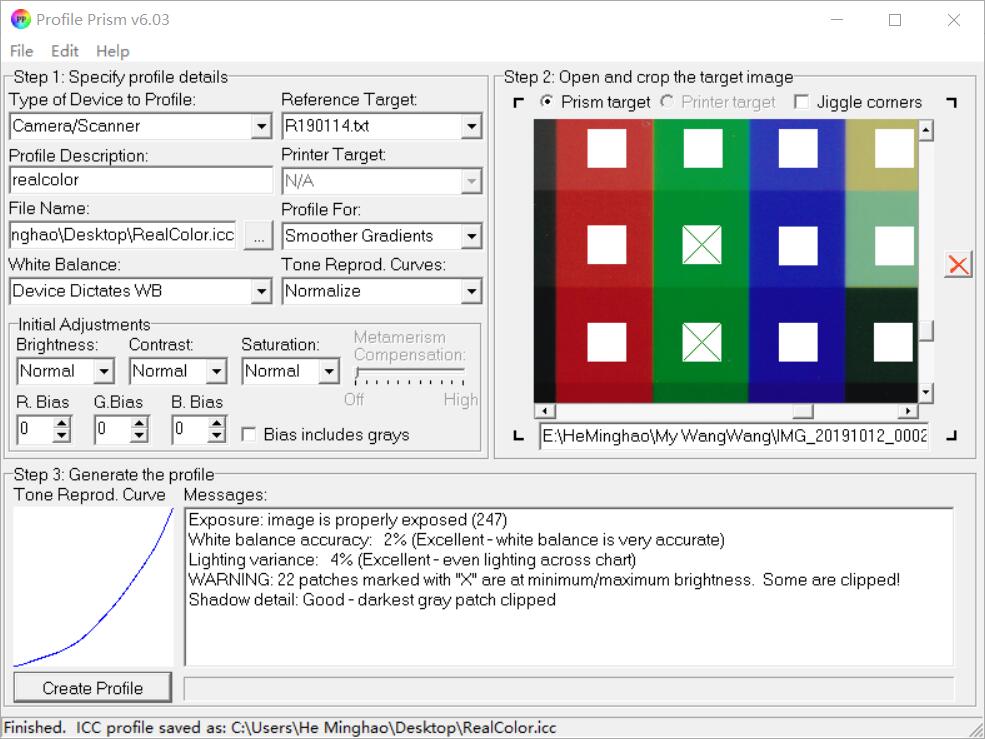Click the top-right crop corner marker
The image size is (985, 739).
tap(951, 102)
